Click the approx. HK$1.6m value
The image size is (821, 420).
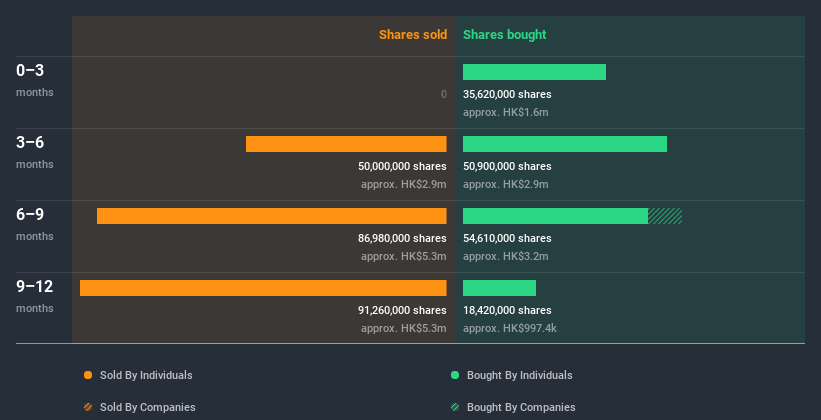pyautogui.click(x=506, y=112)
